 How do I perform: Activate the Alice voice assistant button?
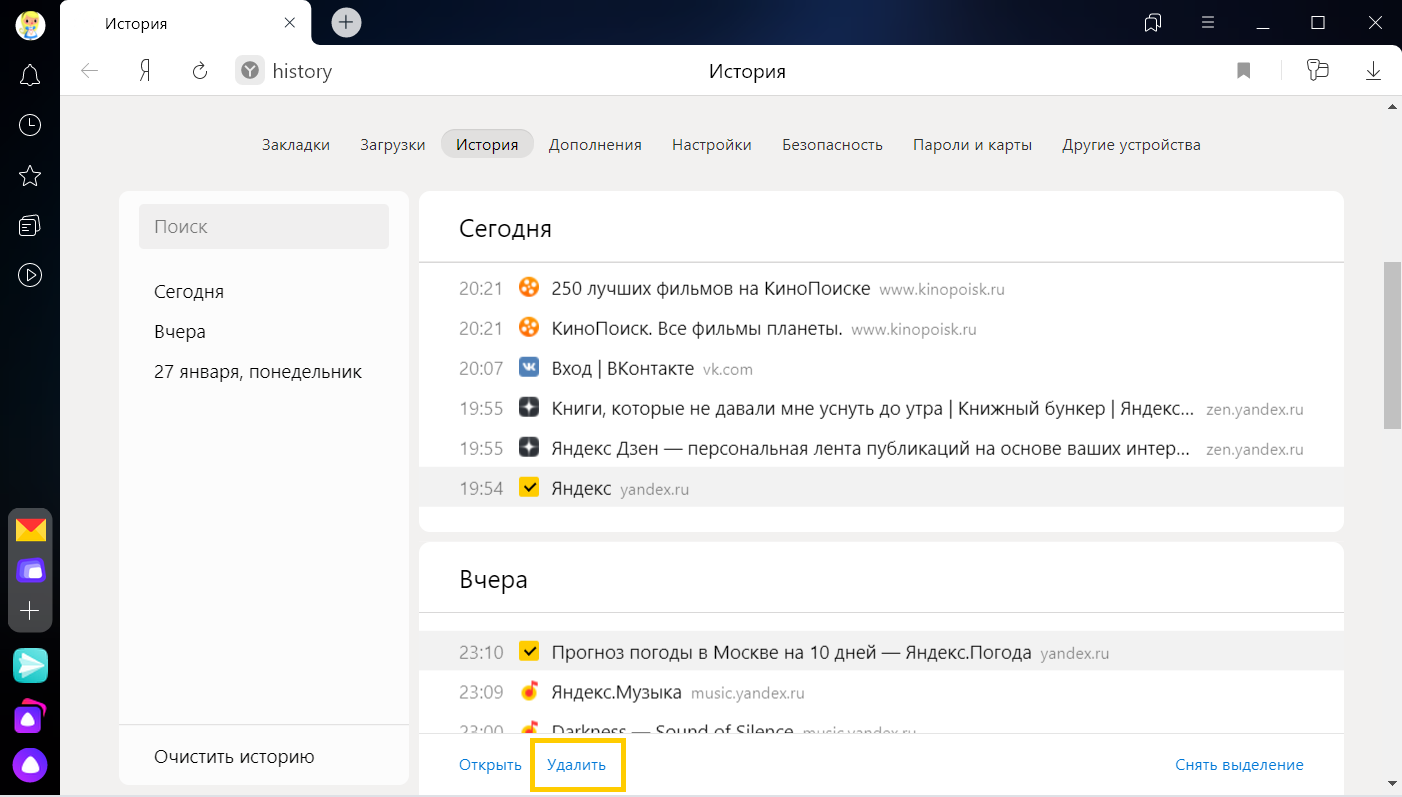pos(30,765)
